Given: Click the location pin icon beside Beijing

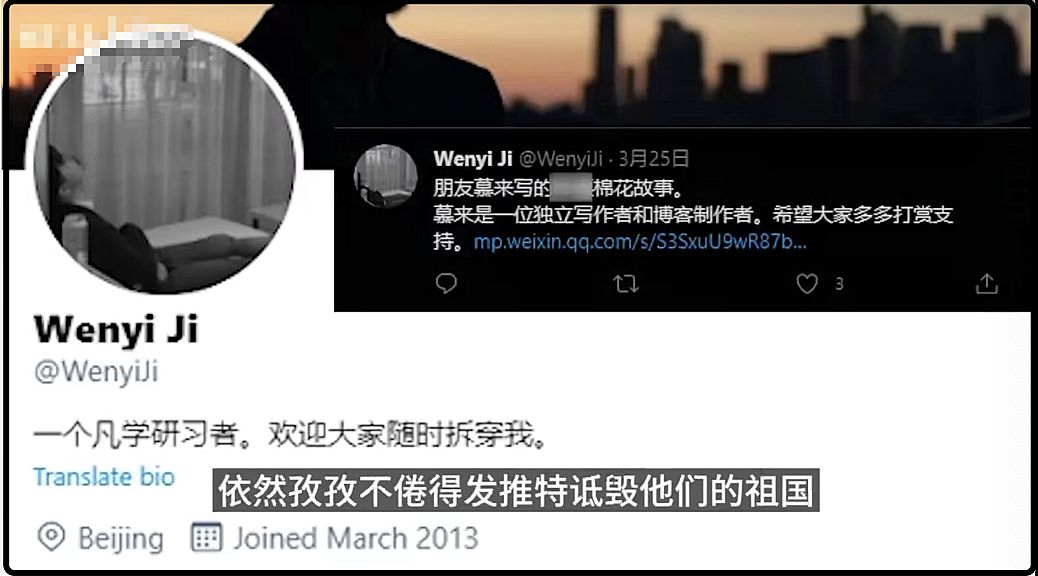Looking at the screenshot, I should 52,537.
